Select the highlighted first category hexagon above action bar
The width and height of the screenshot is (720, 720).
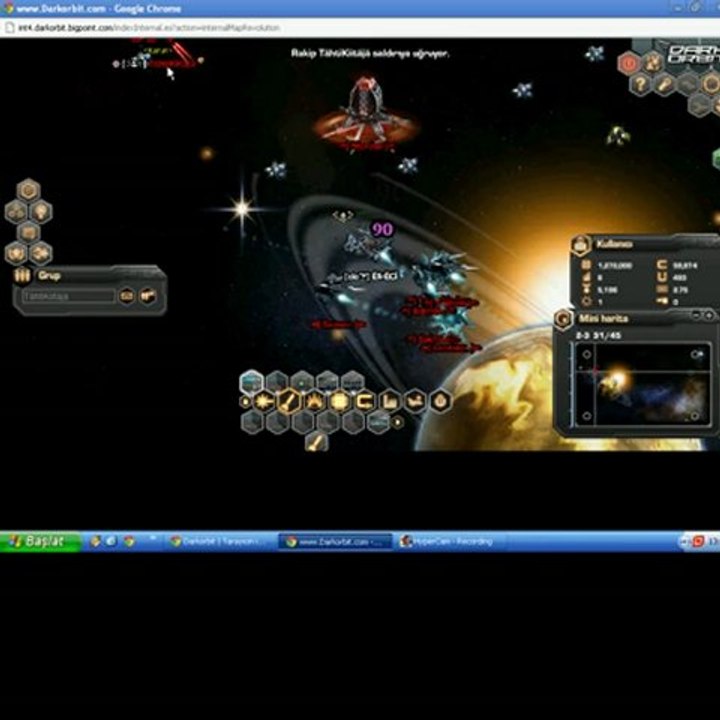(252, 382)
